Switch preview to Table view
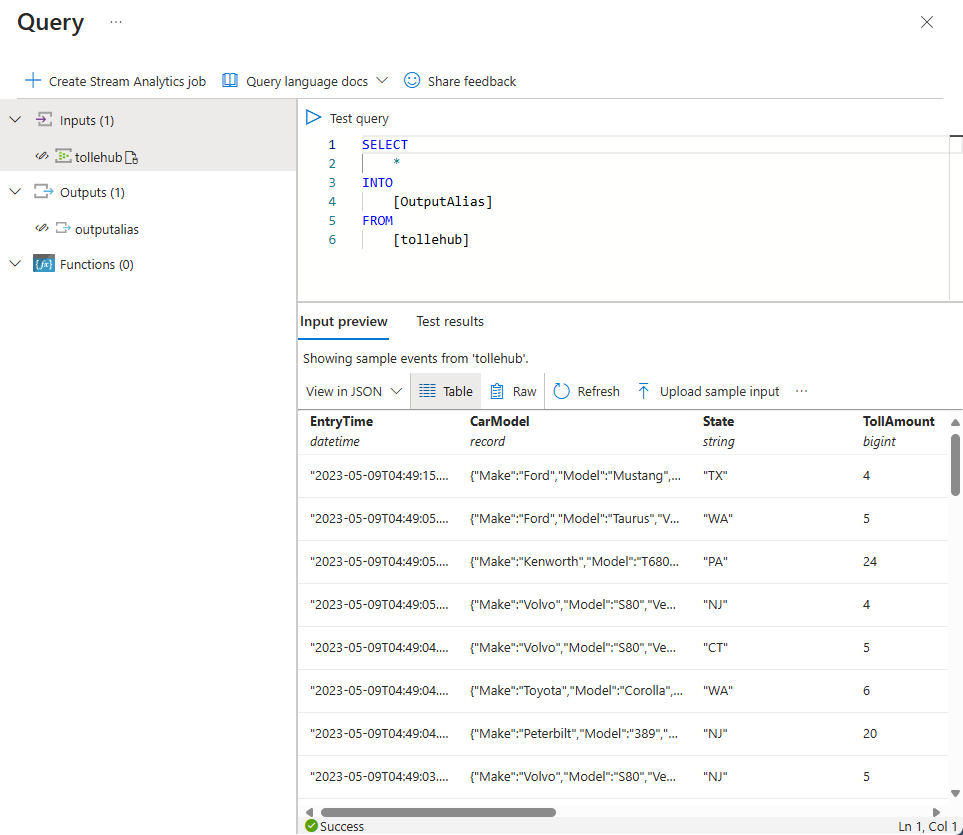Viewport: 963px width, 835px height. click(x=445, y=391)
